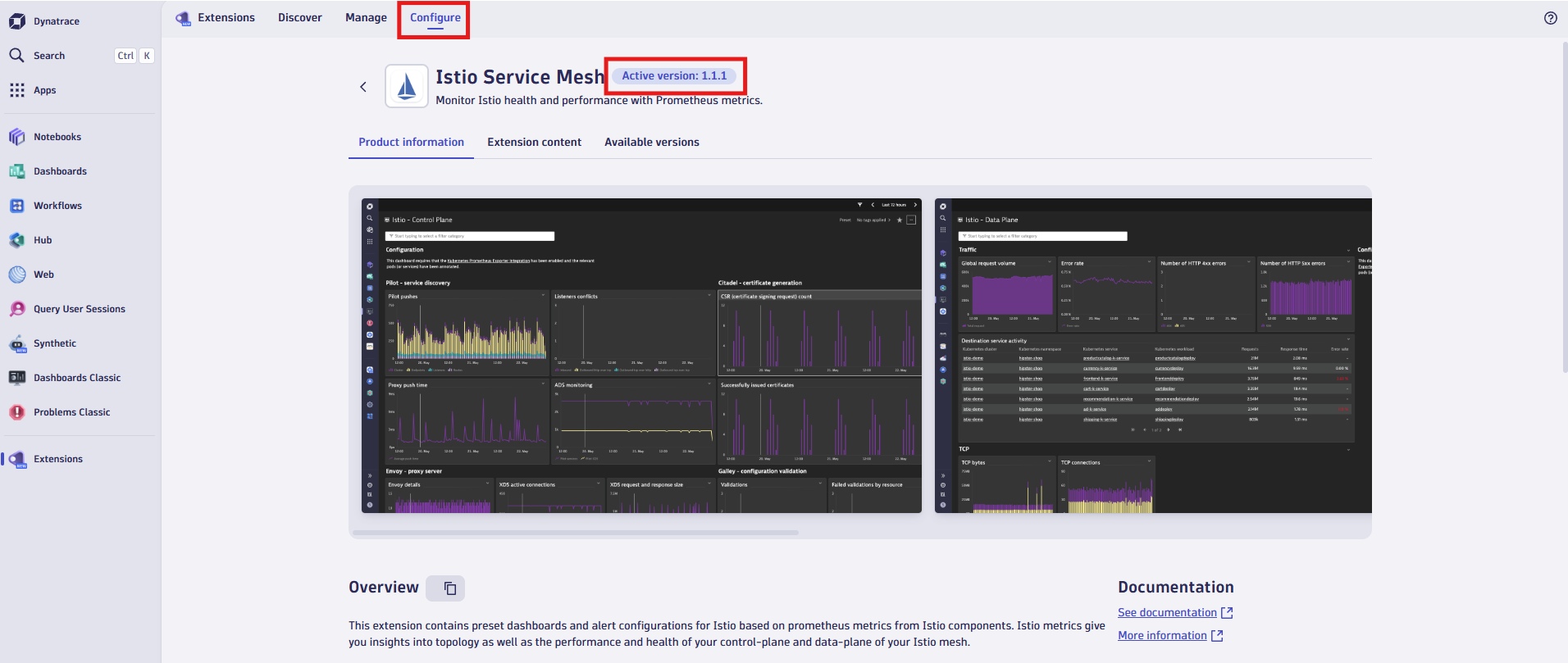Open Dashboards Classic icon
This screenshot has width=1568, height=663.
(17, 378)
